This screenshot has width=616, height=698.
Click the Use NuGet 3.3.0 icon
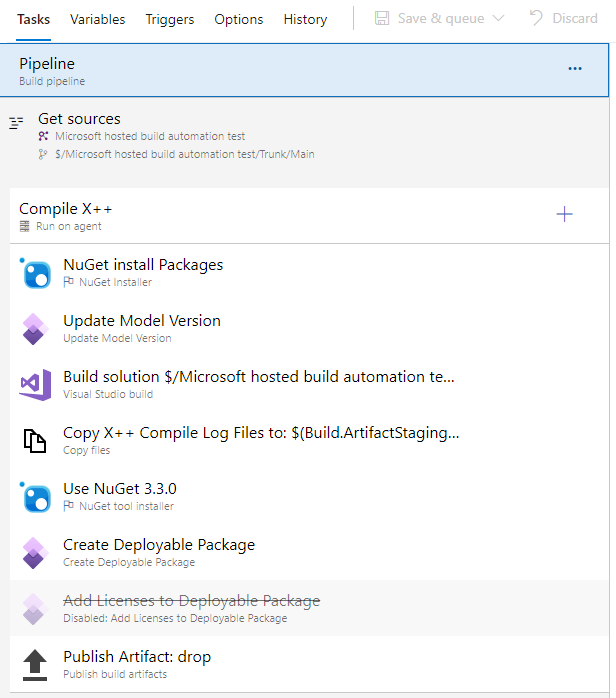click(36, 498)
